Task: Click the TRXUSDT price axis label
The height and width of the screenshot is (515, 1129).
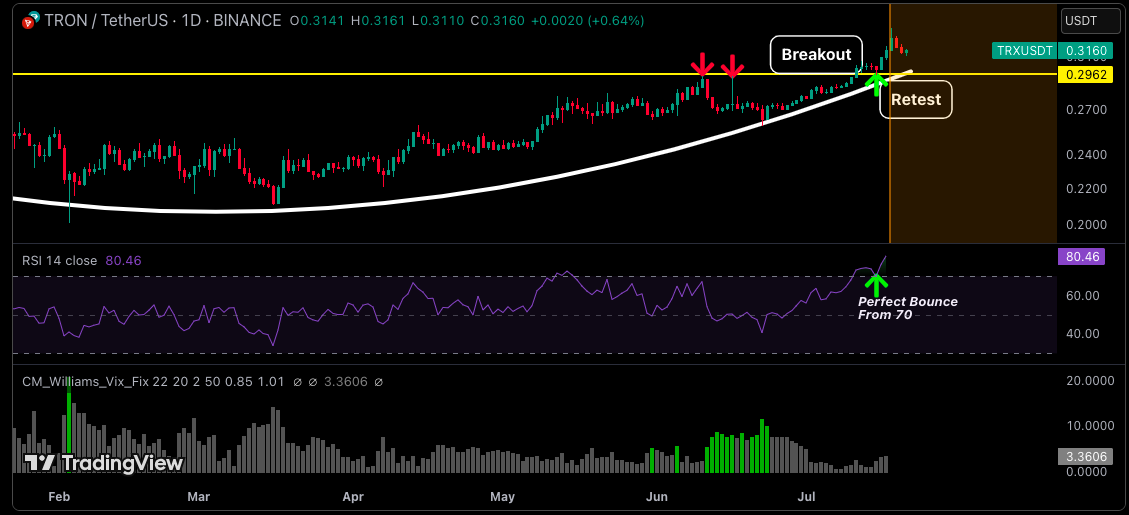Action: [x=1025, y=50]
